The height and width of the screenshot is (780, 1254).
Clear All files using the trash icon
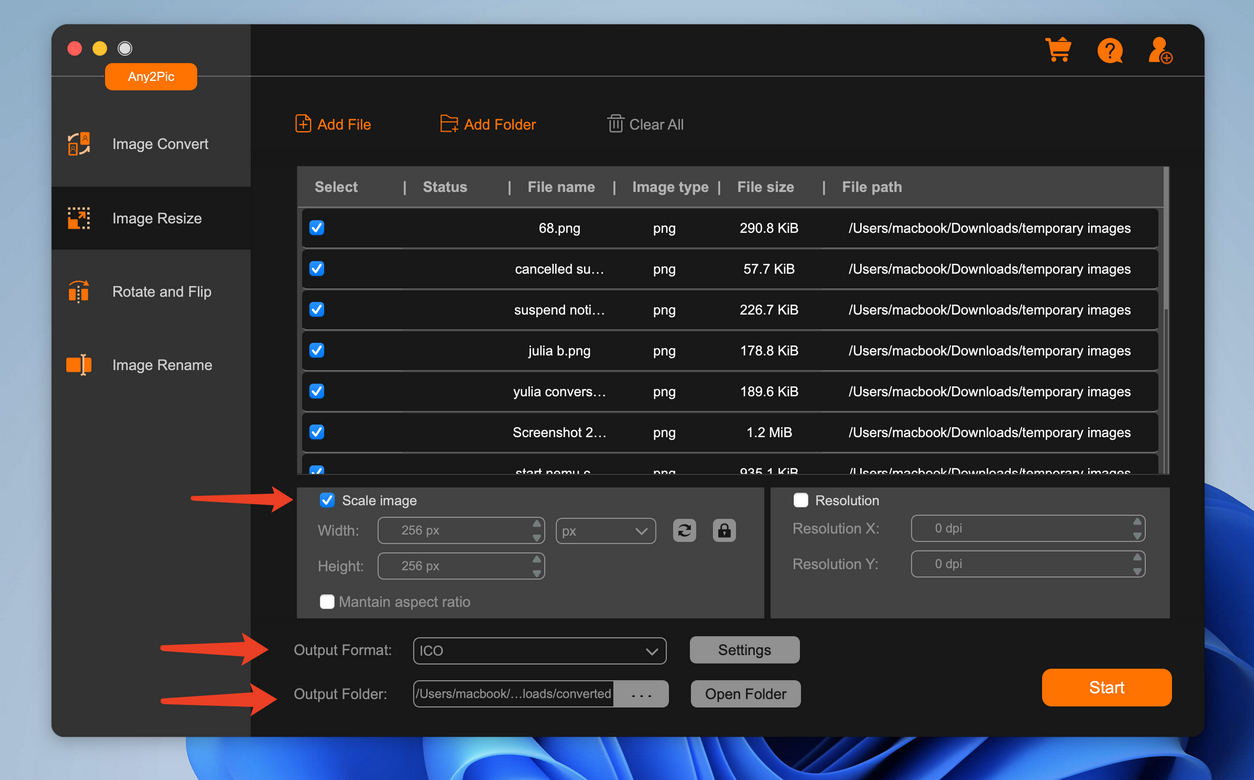(x=615, y=123)
